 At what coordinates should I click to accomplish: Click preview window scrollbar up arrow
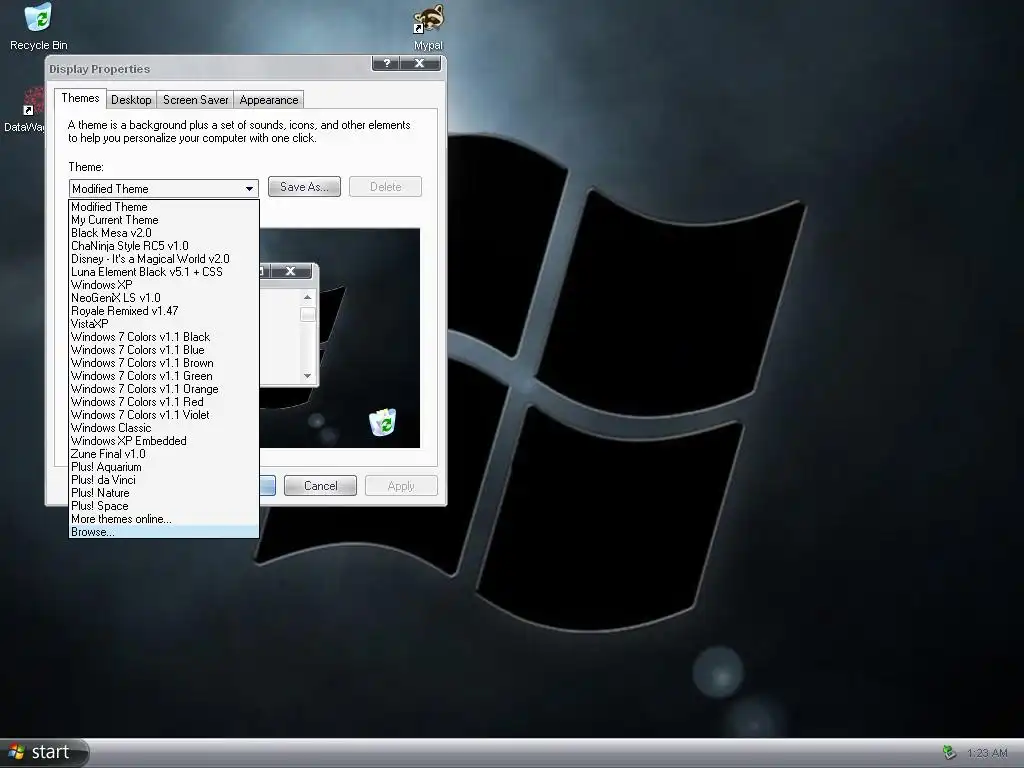(308, 298)
